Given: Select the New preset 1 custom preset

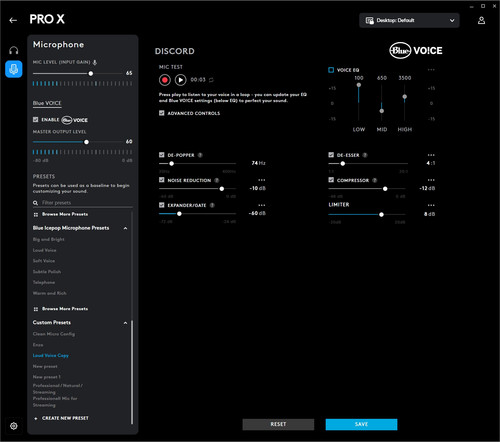Looking at the screenshot, I should [46, 377].
